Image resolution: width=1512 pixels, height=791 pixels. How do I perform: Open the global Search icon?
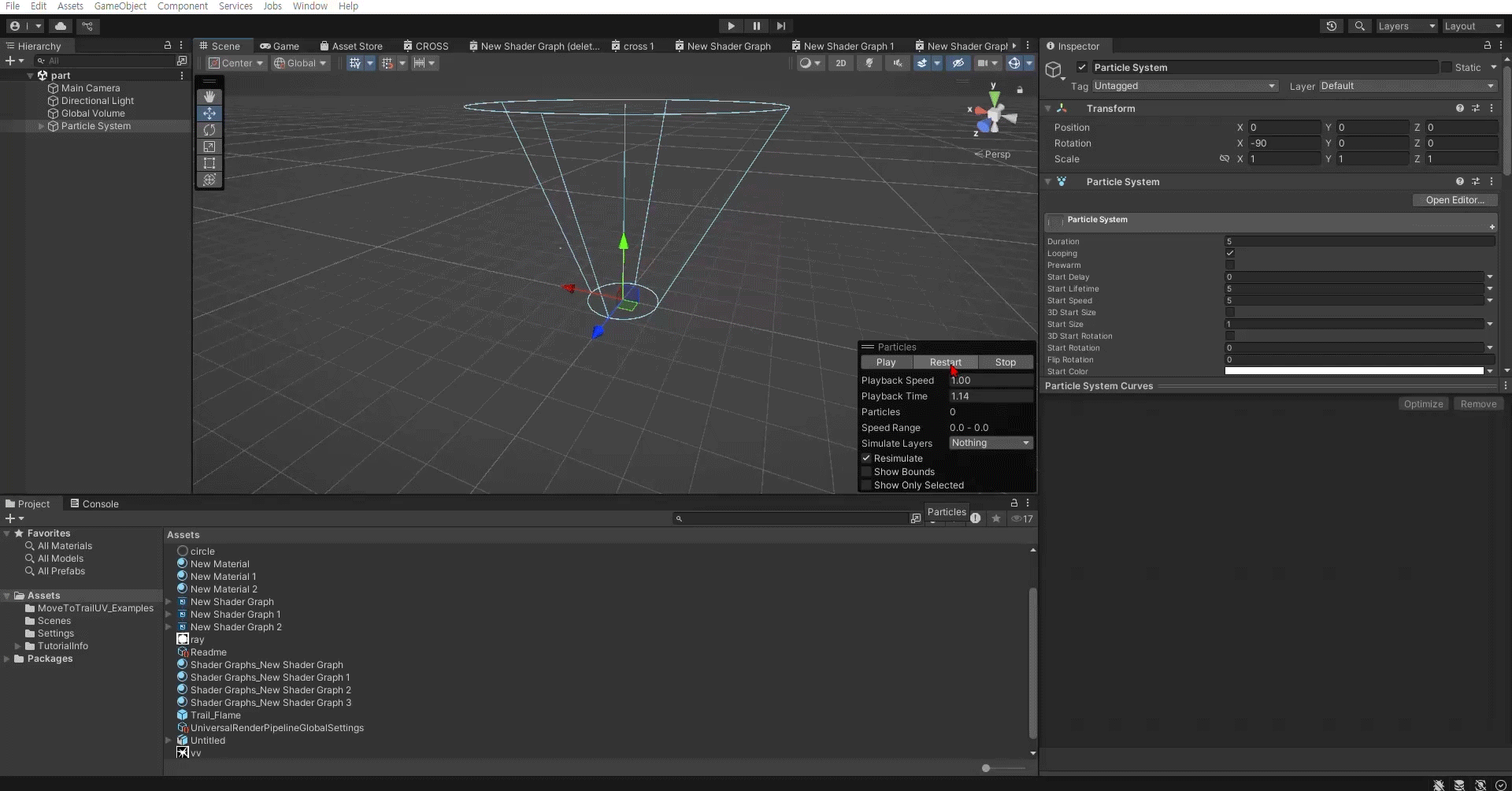[1360, 26]
